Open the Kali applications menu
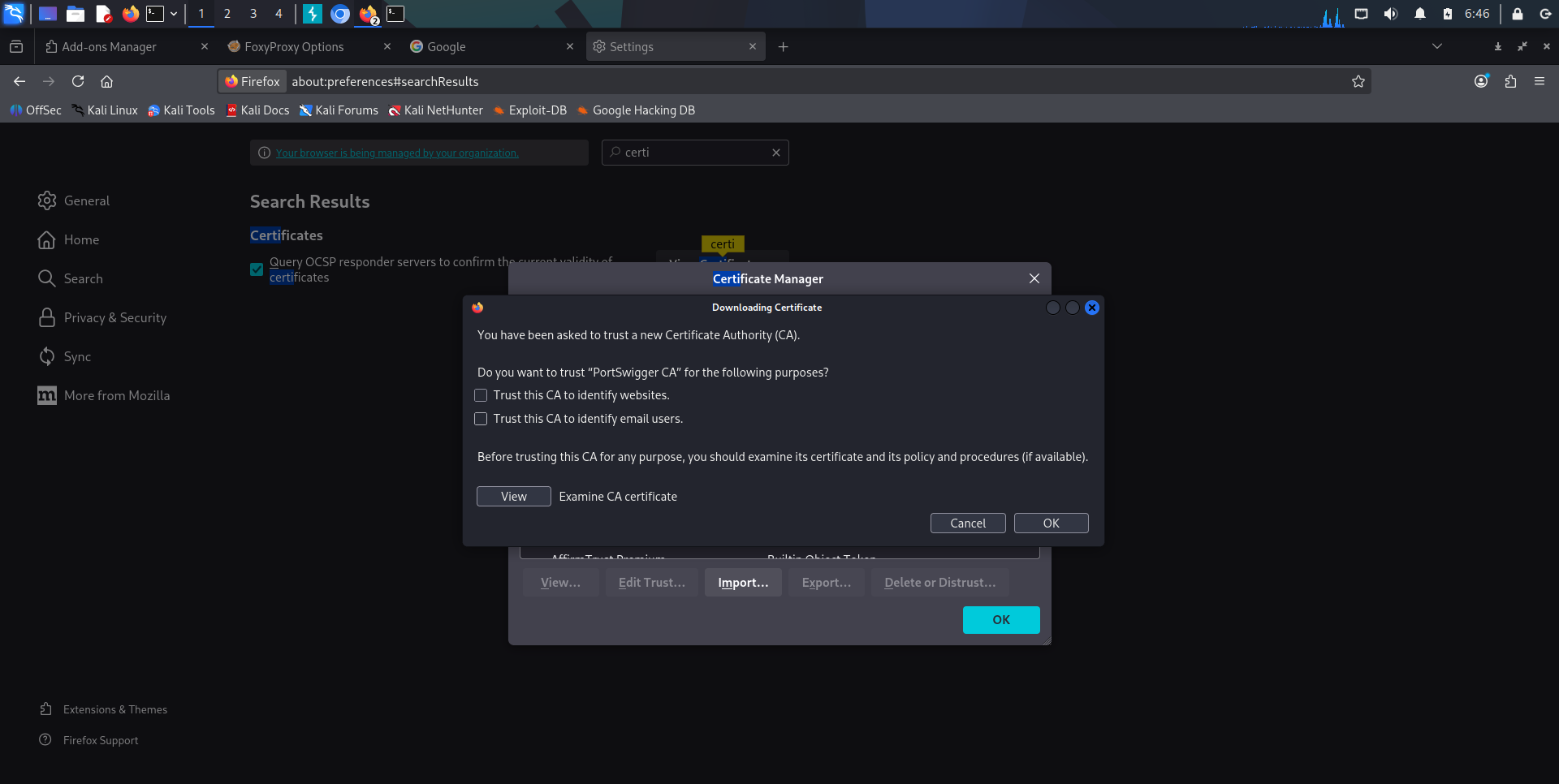 [x=14, y=14]
